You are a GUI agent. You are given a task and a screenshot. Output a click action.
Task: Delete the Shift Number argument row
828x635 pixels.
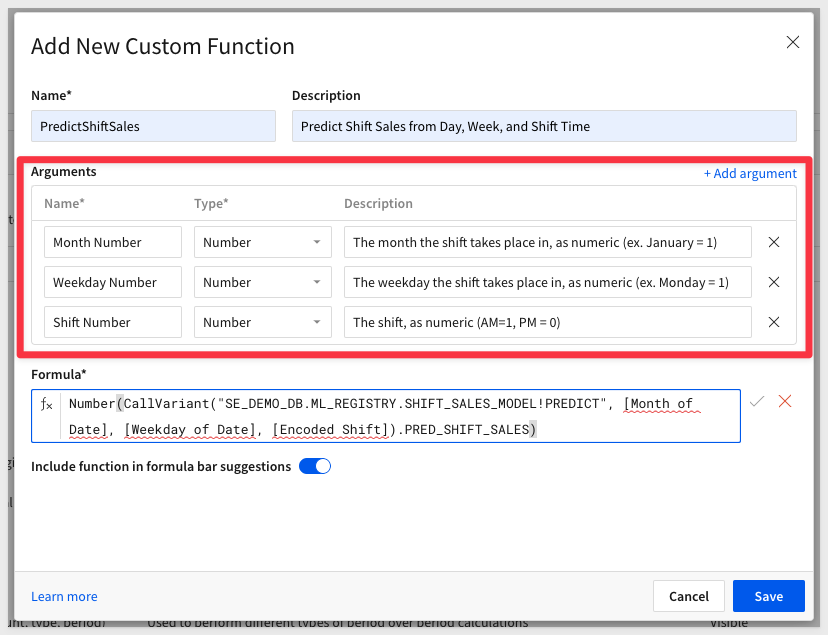773,322
